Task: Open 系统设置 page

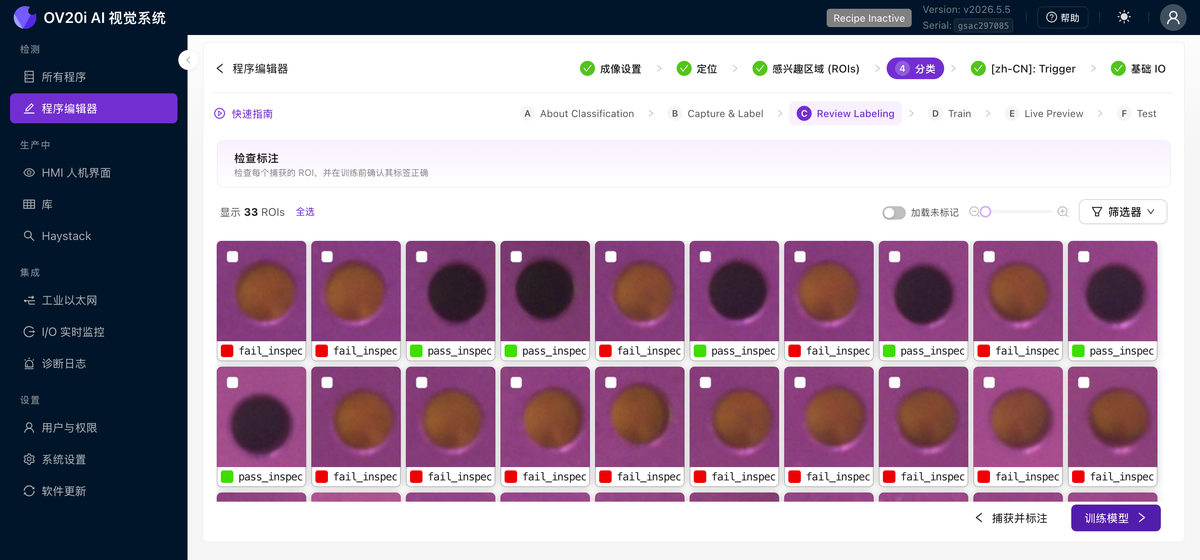Action: tap(94, 460)
